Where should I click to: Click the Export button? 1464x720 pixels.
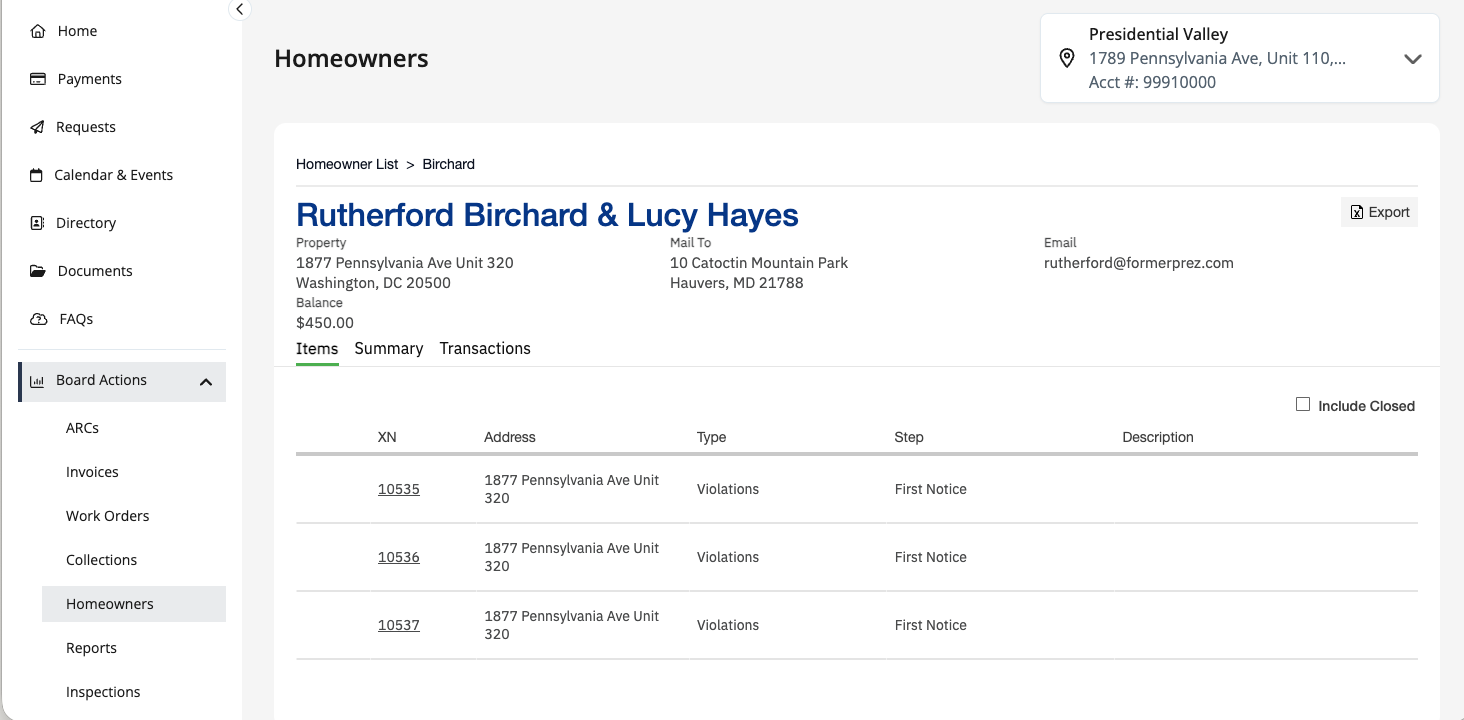pyautogui.click(x=1379, y=212)
